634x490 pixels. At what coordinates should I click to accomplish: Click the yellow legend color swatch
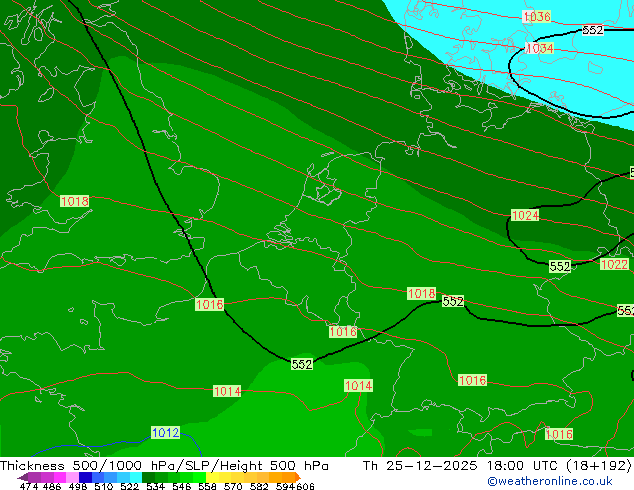(x=212, y=477)
